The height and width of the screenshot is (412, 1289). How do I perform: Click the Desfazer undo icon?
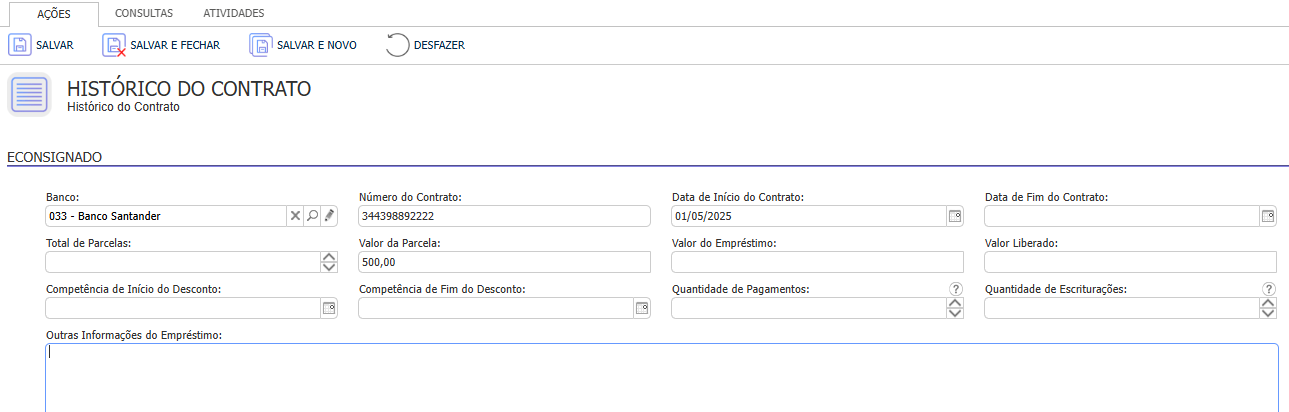click(397, 45)
